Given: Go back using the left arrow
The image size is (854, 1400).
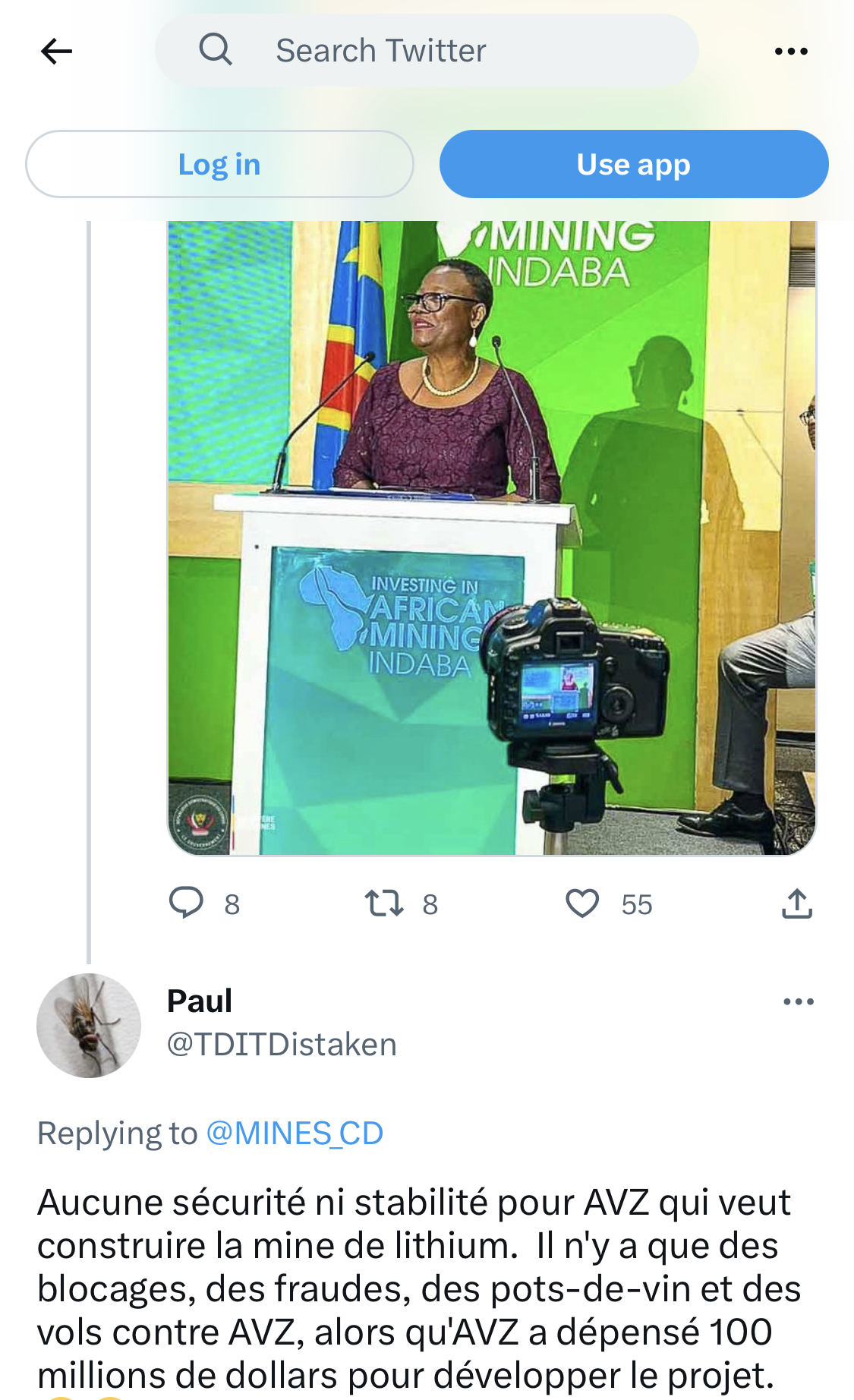Looking at the screenshot, I should [56, 52].
